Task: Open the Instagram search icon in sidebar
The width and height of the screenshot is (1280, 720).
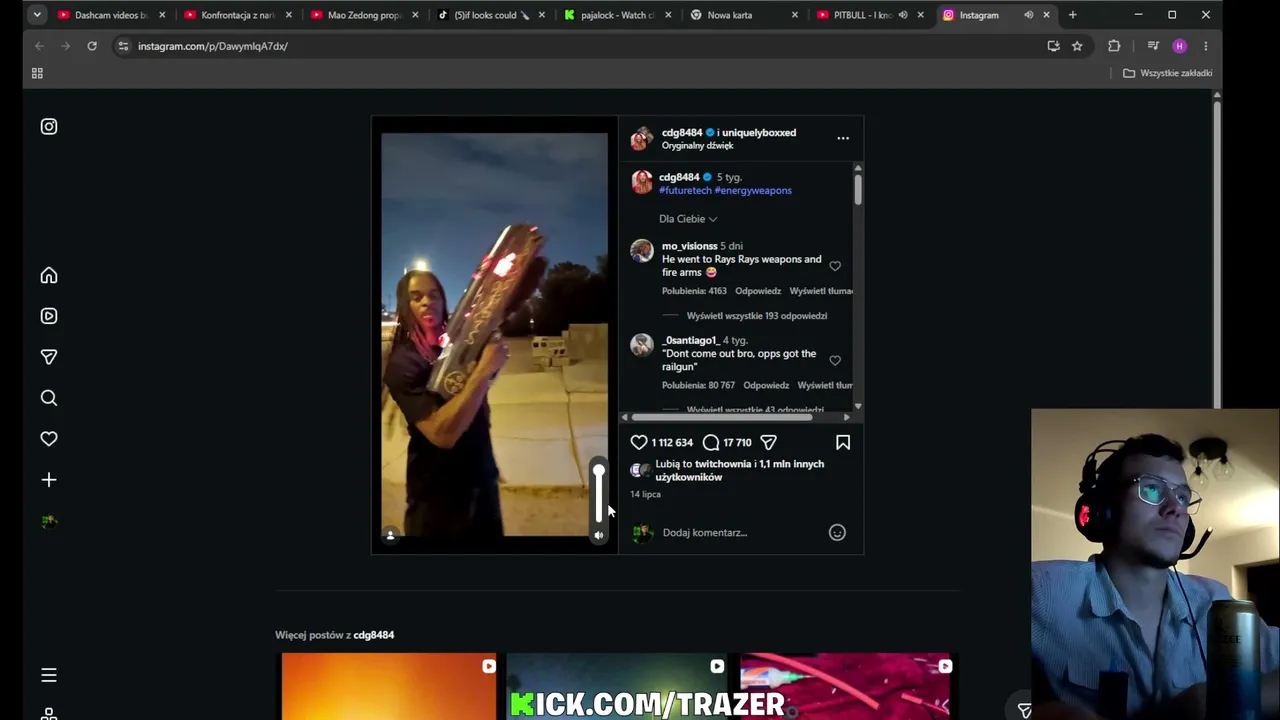Action: [49, 398]
